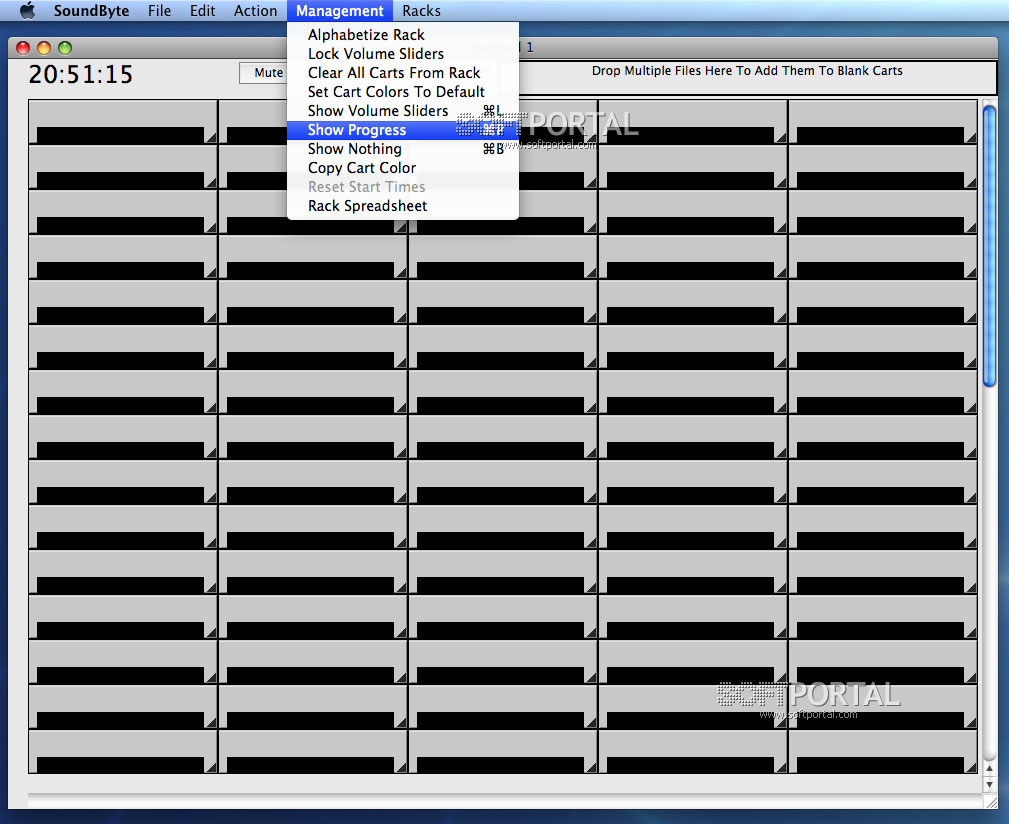This screenshot has height=824, width=1009.
Task: Open the Racks menu
Action: pyautogui.click(x=421, y=11)
